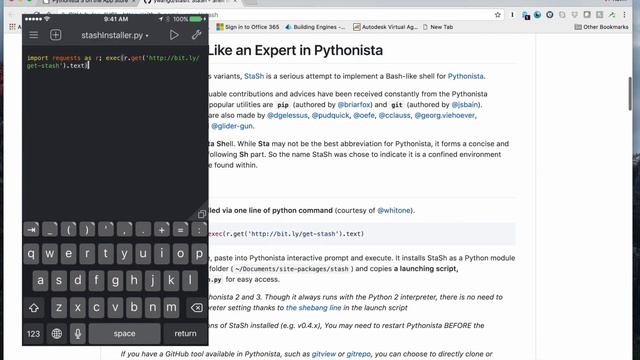Open the gitview link
This screenshot has height=360, width=640.
tap(324, 354)
